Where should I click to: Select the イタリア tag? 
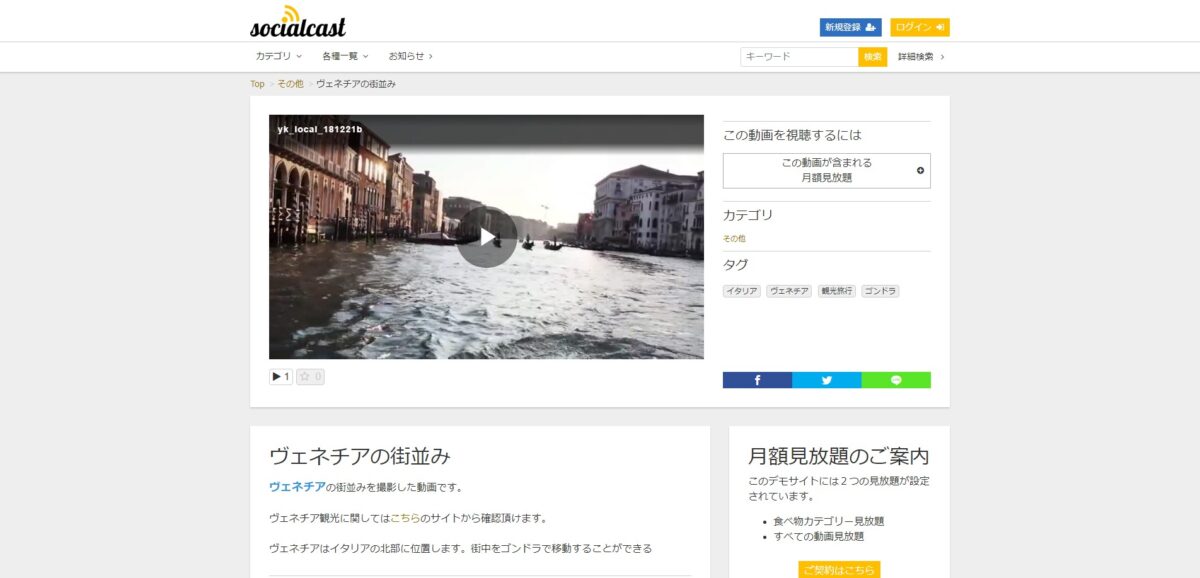(741, 291)
